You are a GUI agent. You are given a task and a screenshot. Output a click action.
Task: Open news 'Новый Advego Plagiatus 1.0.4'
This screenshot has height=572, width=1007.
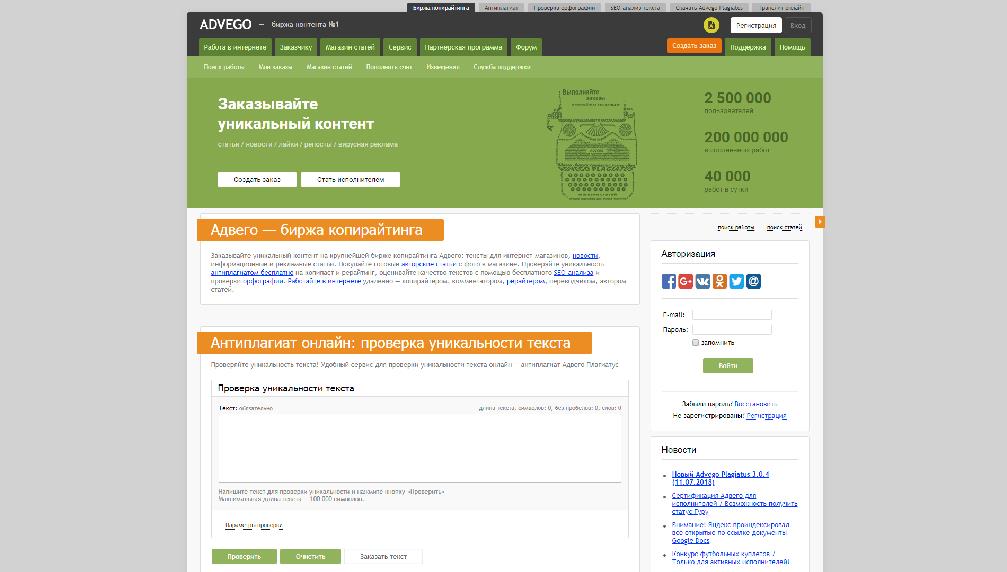pyautogui.click(x=720, y=478)
